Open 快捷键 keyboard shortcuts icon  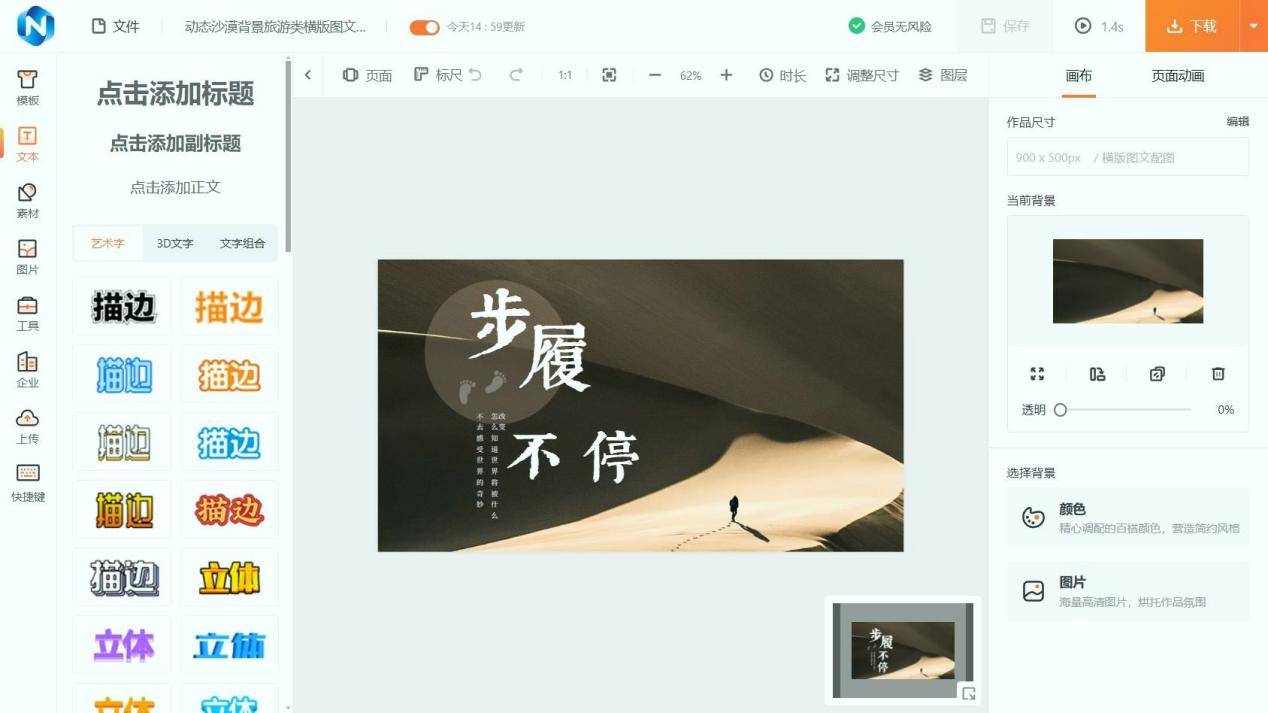pyautogui.click(x=27, y=481)
